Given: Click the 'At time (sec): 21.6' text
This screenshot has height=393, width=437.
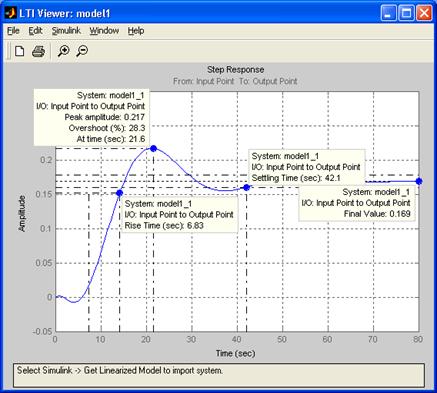Looking at the screenshot, I should tap(111, 139).
